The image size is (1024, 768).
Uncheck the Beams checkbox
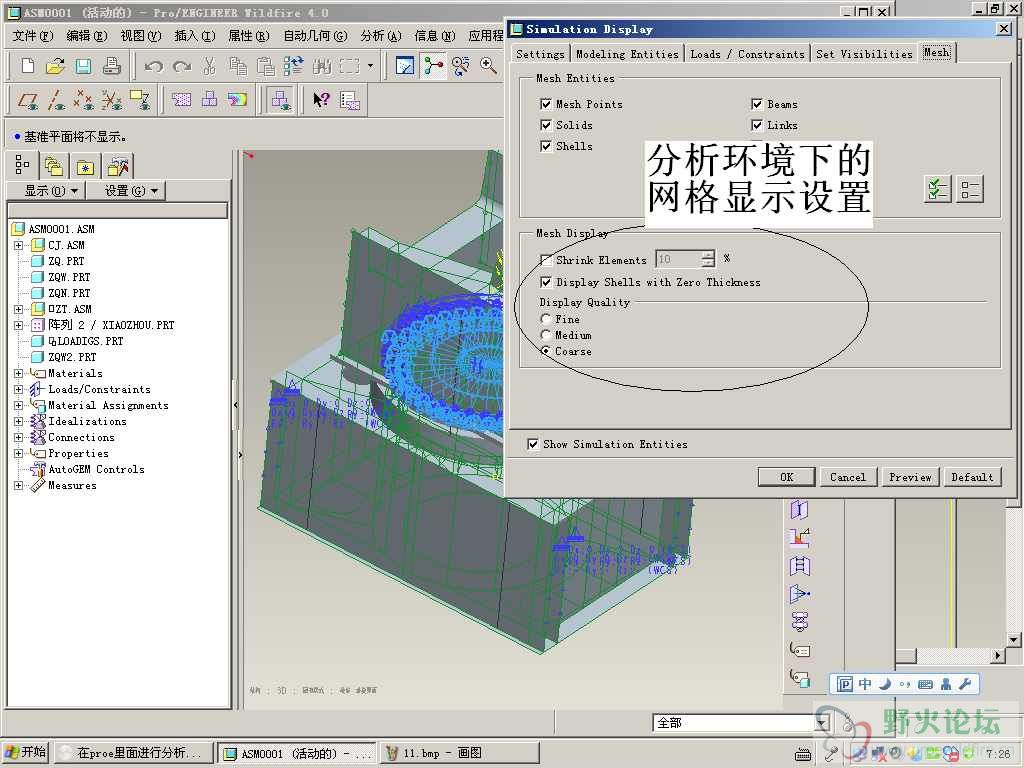pyautogui.click(x=757, y=104)
